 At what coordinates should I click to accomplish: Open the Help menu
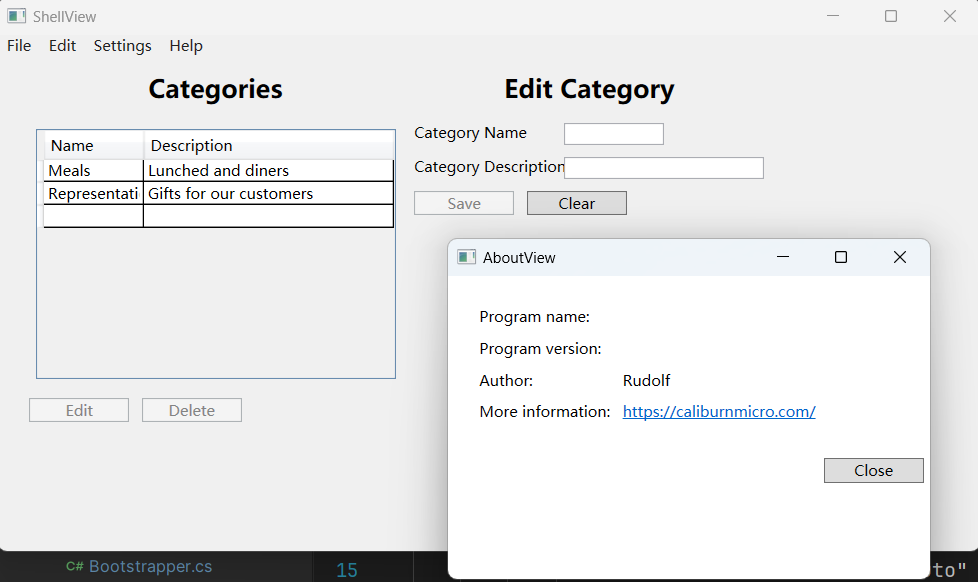point(186,46)
